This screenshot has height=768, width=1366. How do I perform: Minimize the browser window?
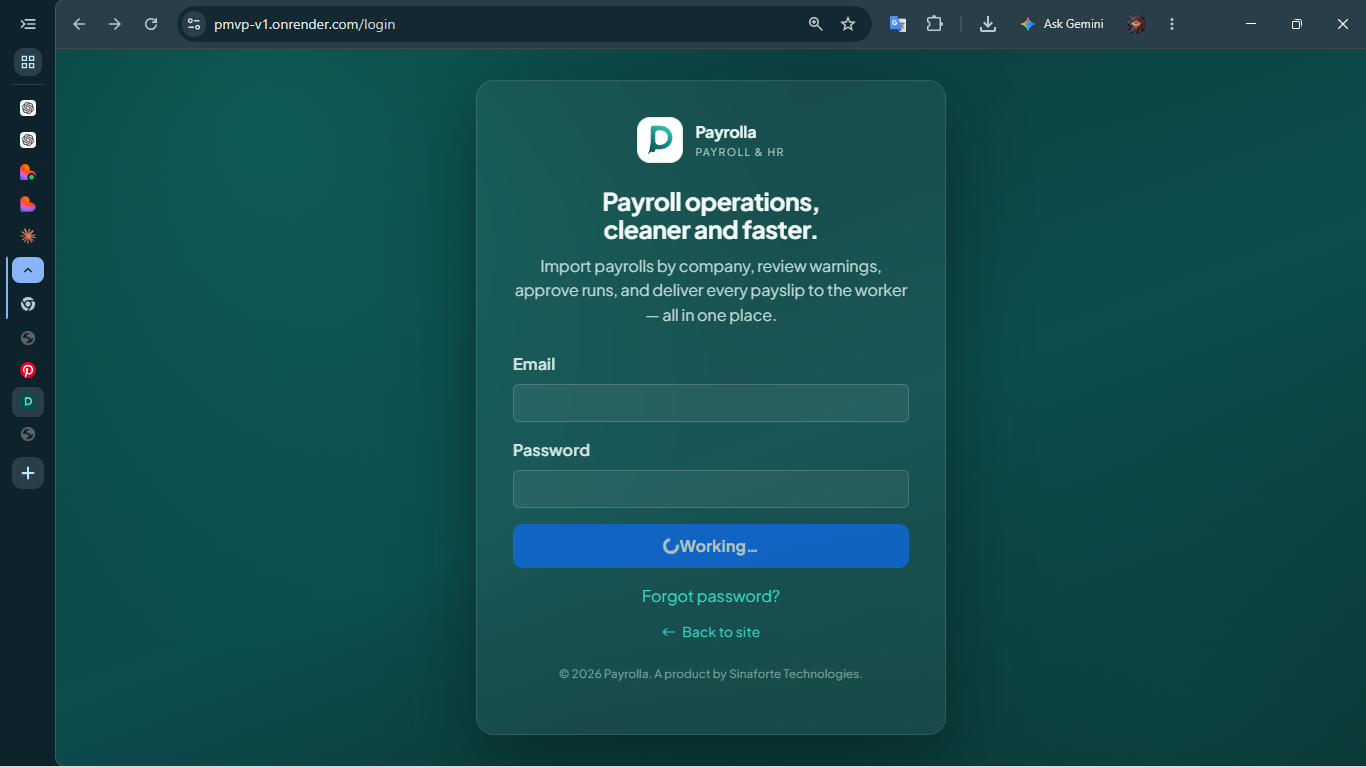point(1251,24)
